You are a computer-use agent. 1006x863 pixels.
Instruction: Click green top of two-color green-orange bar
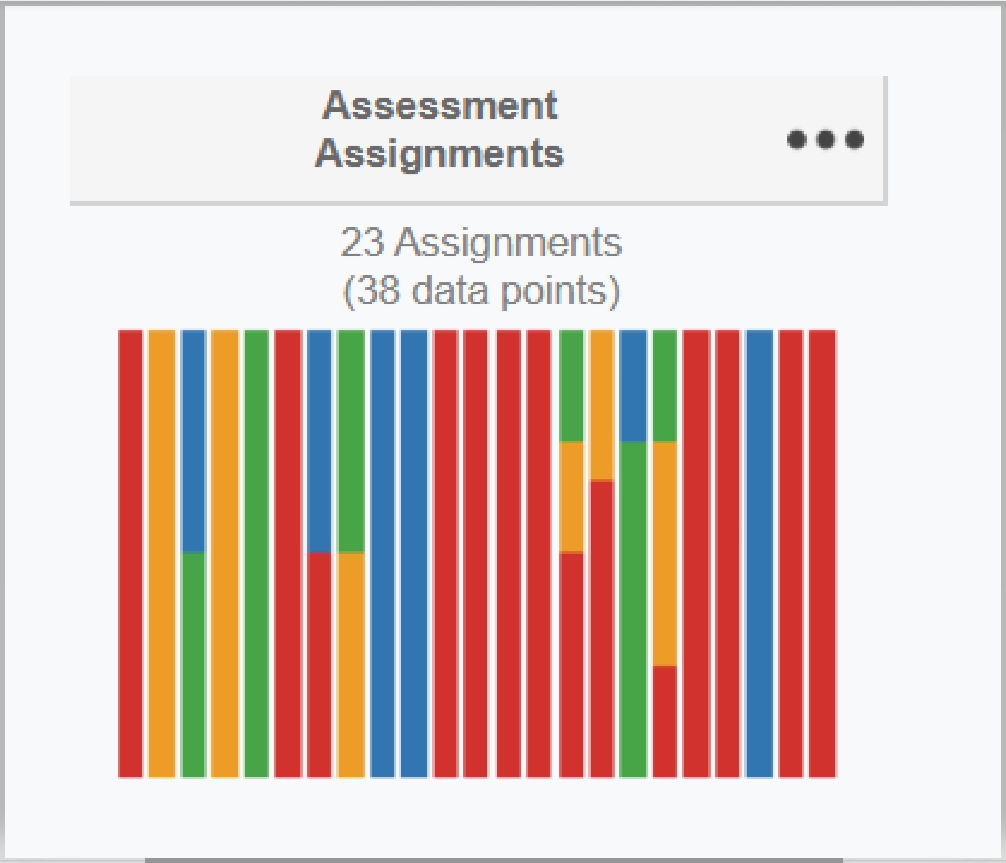pyautogui.click(x=350, y=440)
